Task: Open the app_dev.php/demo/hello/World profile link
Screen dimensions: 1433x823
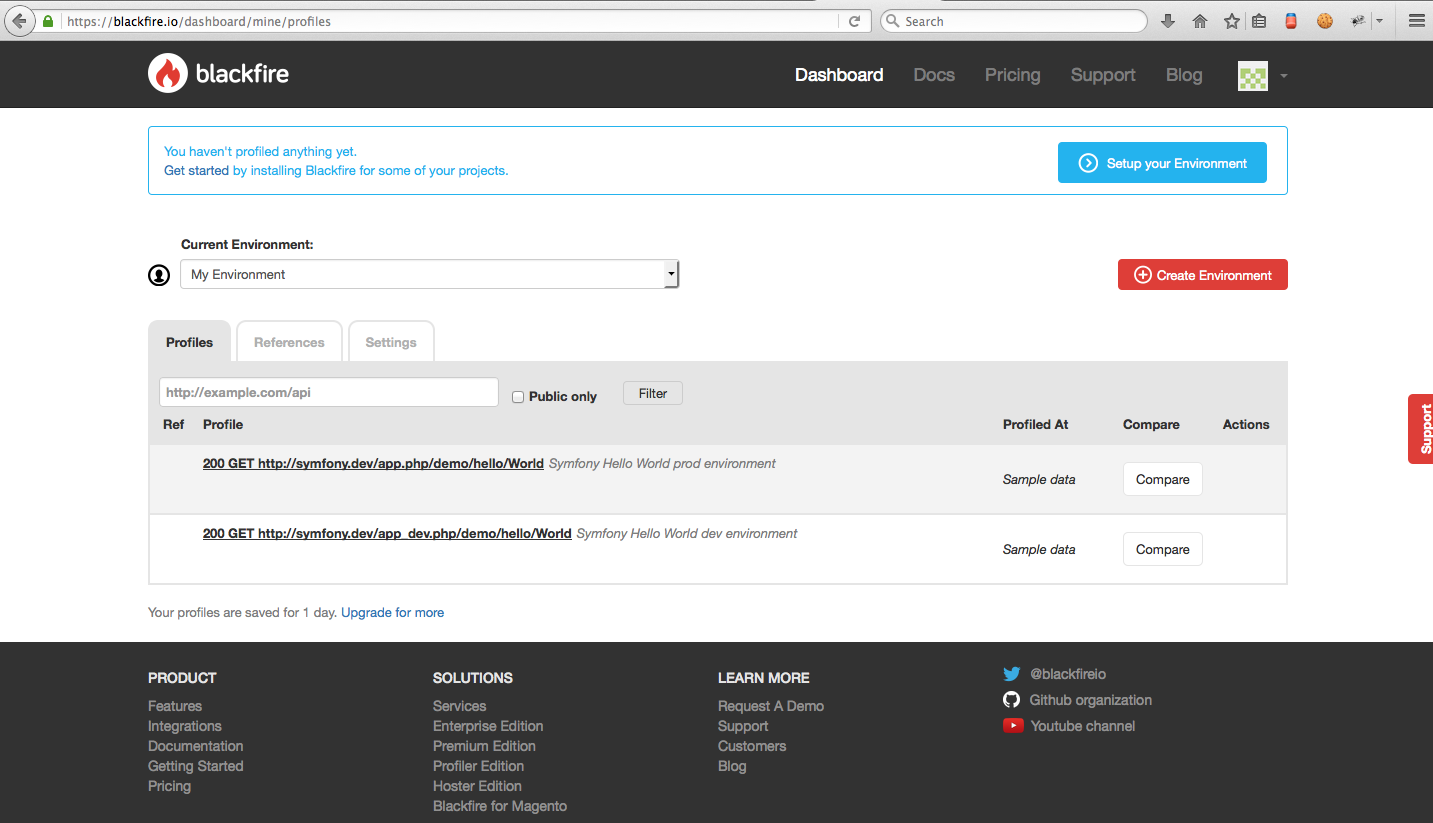Action: [x=387, y=534]
